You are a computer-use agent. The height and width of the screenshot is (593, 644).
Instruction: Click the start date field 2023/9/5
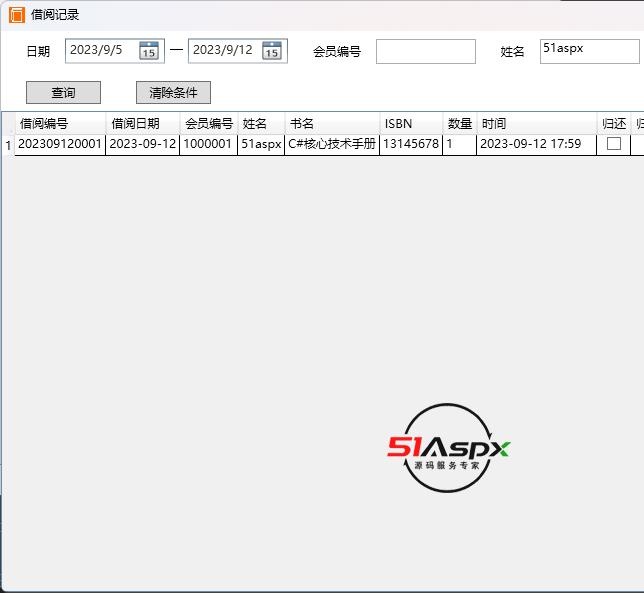(115, 51)
